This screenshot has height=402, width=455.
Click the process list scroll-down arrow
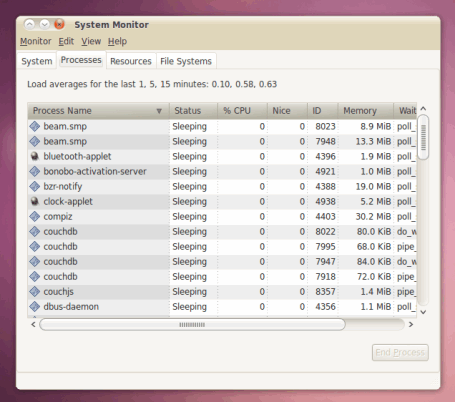point(423,312)
